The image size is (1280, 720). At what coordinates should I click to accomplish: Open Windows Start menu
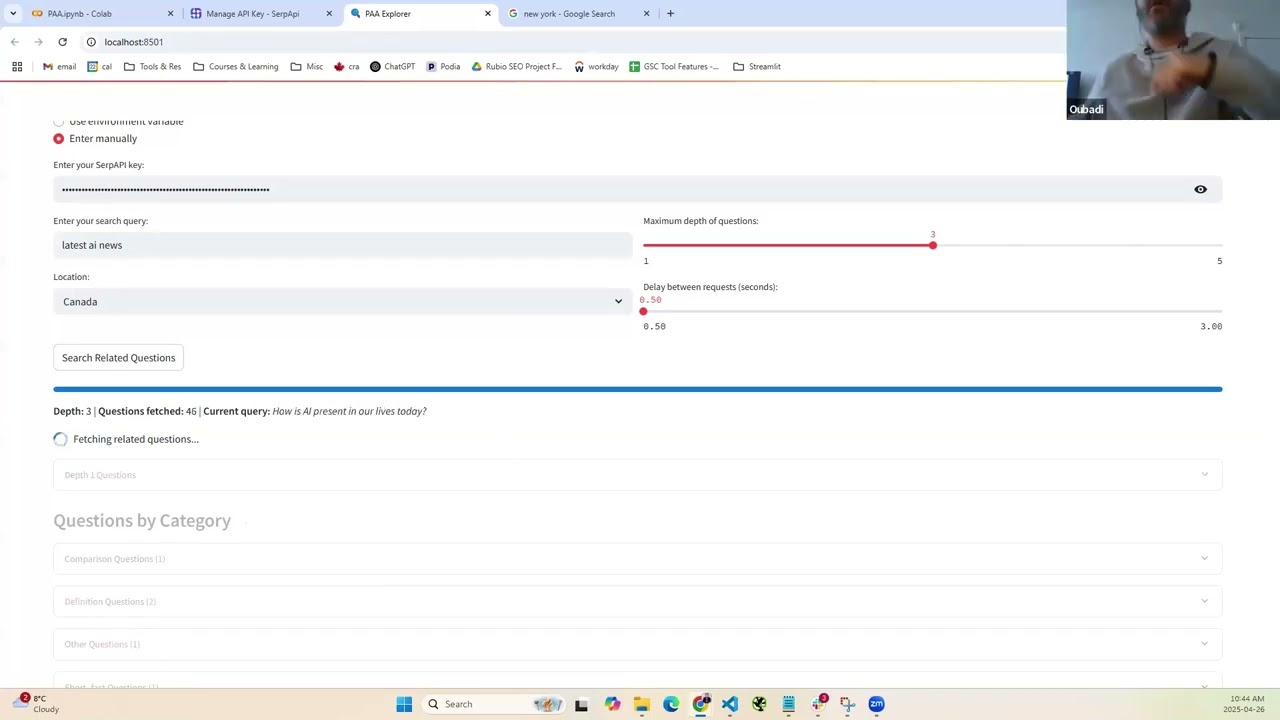[404, 704]
